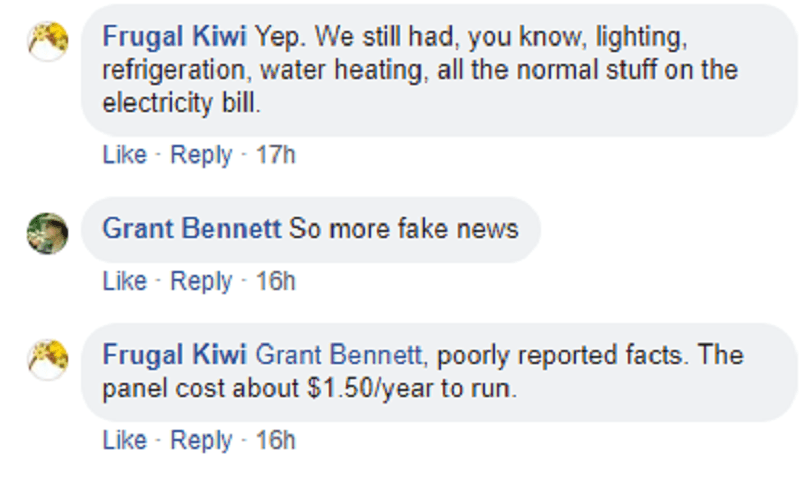Reply to the panel cost comment
The height and width of the screenshot is (480, 810).
pyautogui.click(x=201, y=441)
